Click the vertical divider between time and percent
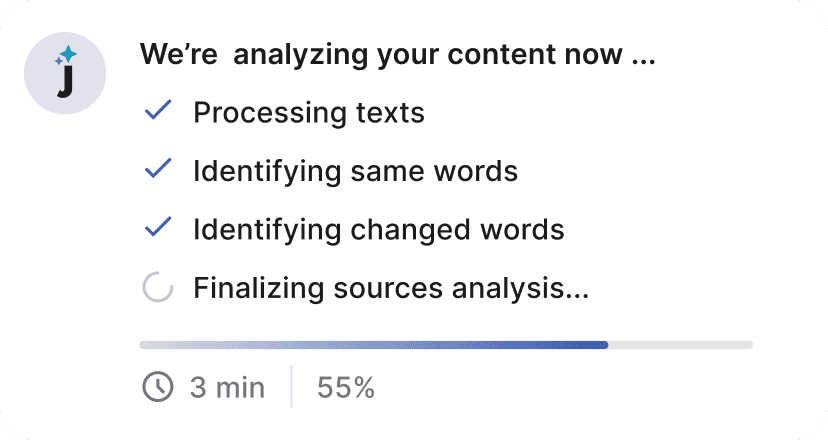 tap(291, 386)
